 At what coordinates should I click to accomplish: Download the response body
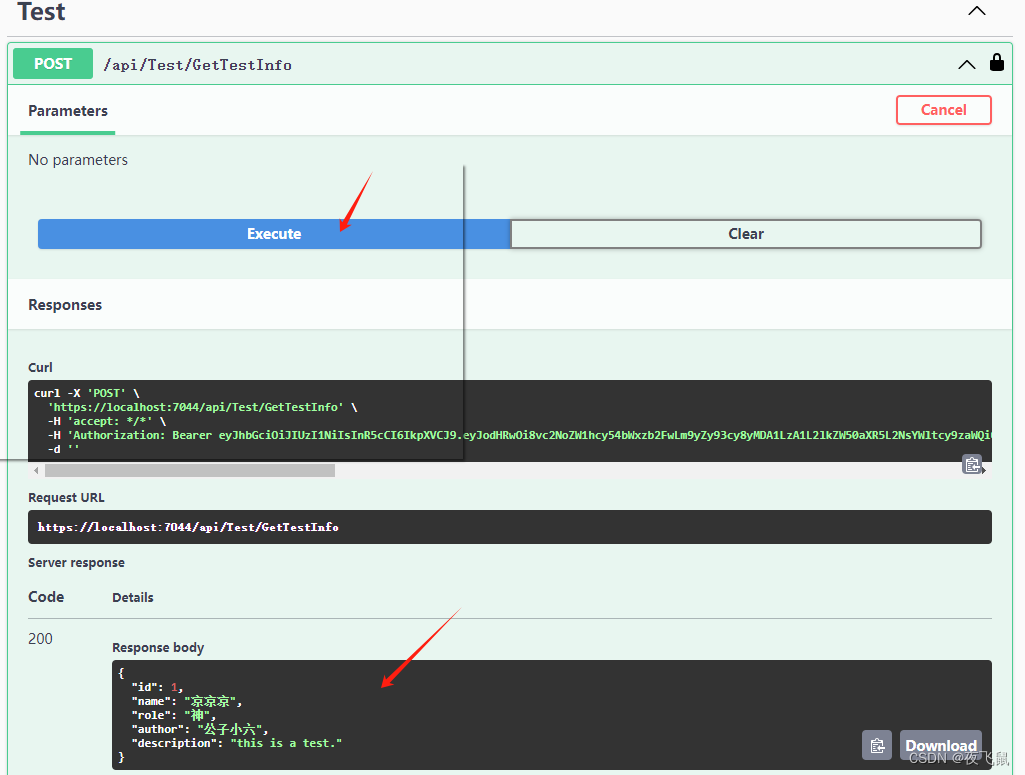pyautogui.click(x=940, y=745)
